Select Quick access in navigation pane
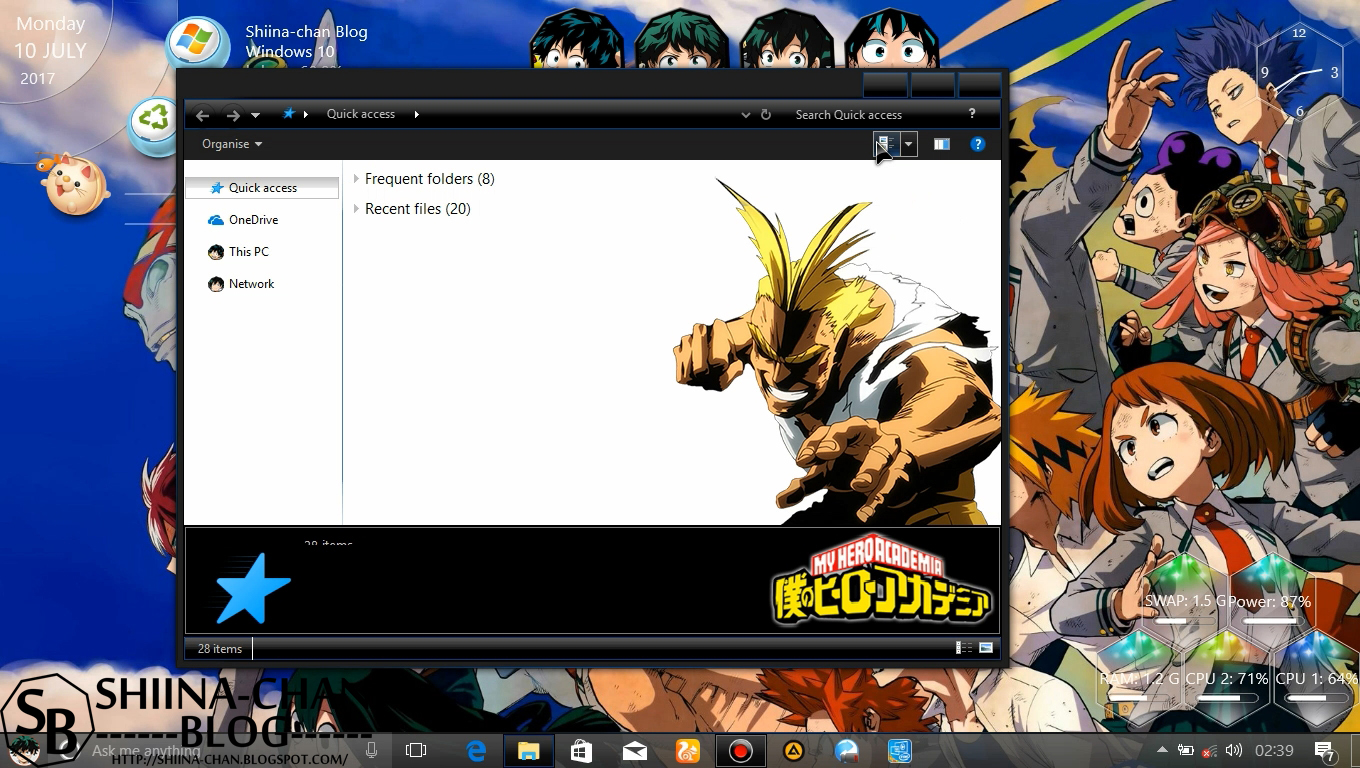The height and width of the screenshot is (768, 1360). click(262, 188)
